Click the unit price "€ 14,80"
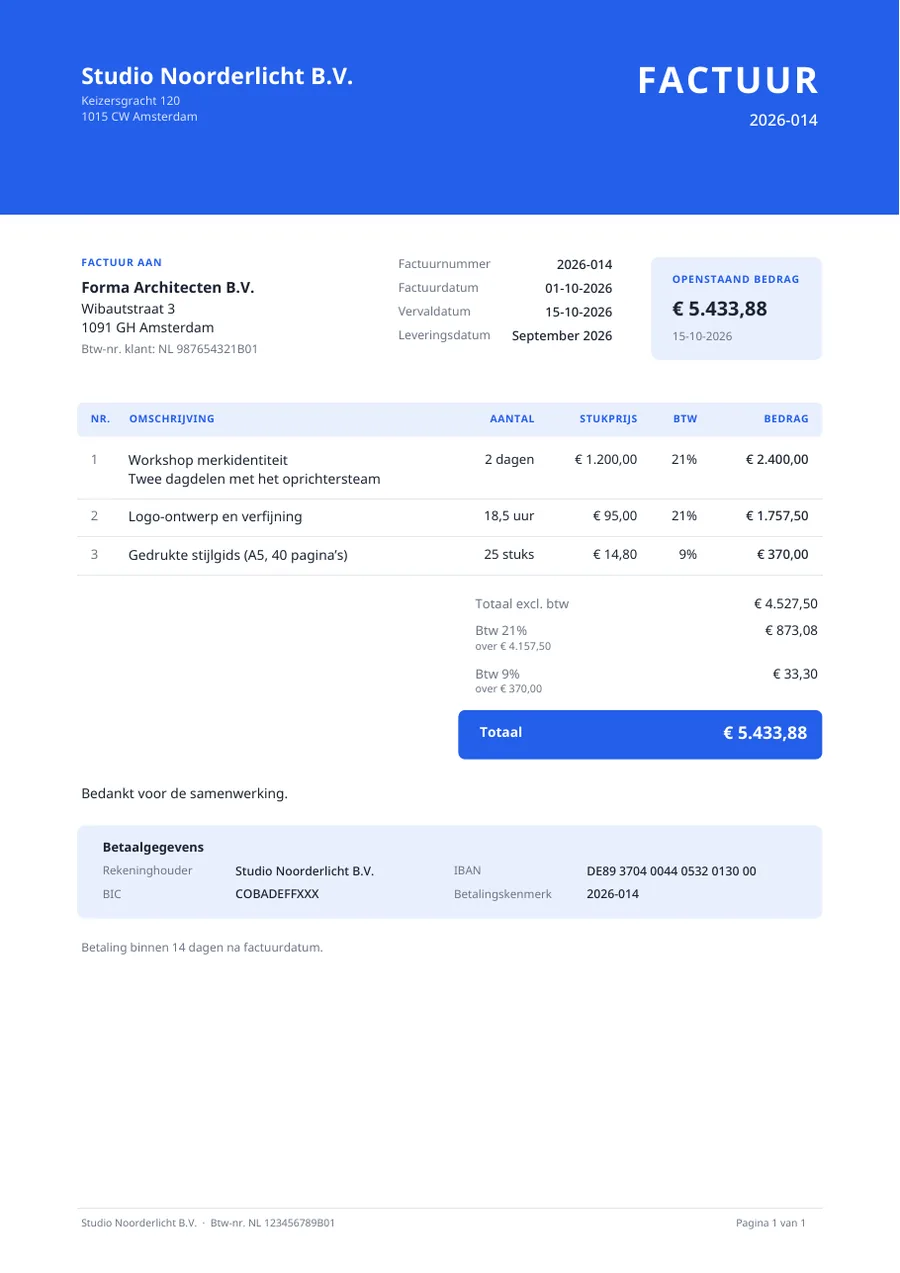This screenshot has width=900, height=1273. [x=615, y=555]
